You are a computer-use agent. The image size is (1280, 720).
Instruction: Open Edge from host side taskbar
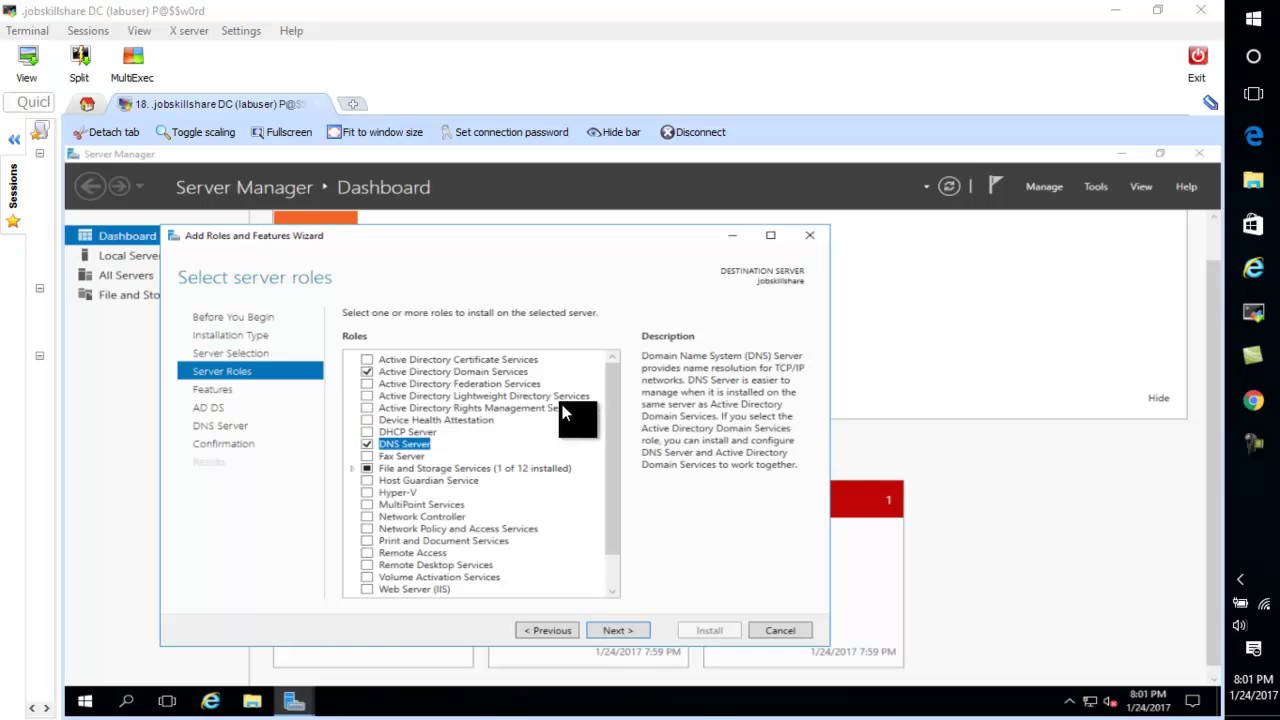[x=1253, y=136]
